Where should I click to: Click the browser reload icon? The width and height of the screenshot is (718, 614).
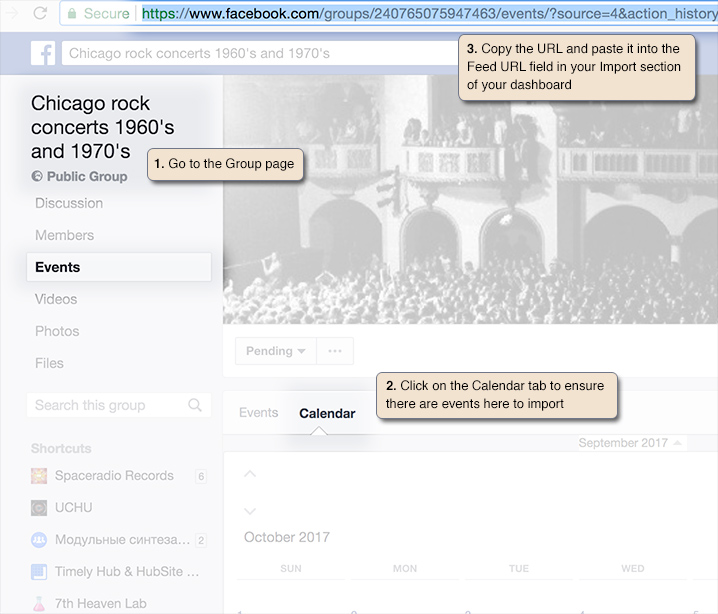tap(40, 14)
